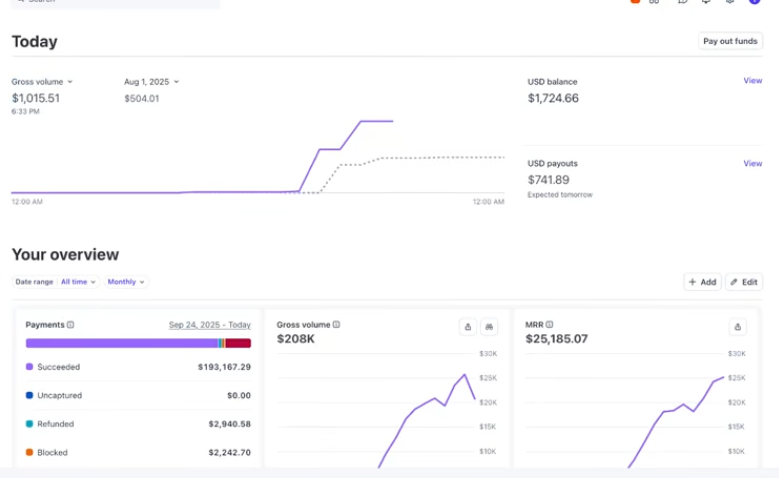
Task: Click the Expected tomorrow text
Action: coord(560,195)
